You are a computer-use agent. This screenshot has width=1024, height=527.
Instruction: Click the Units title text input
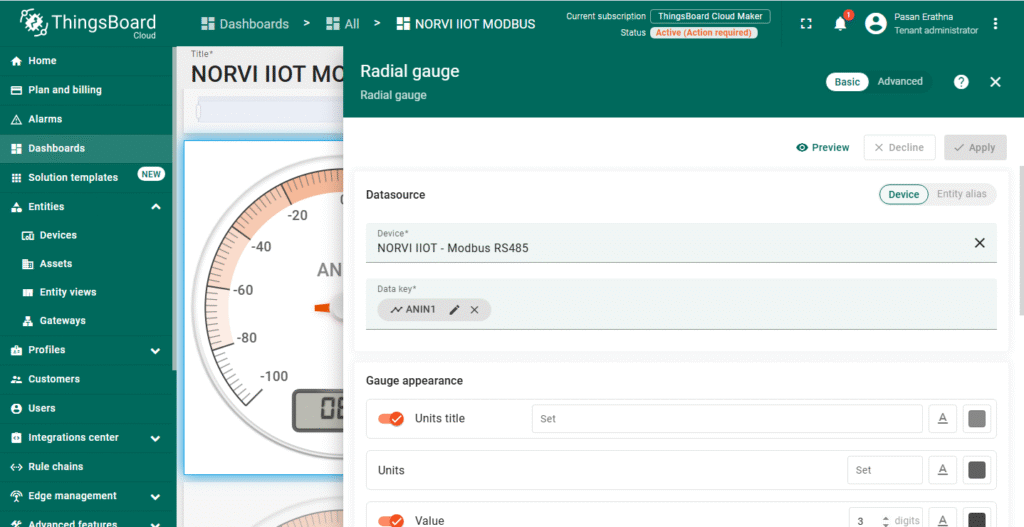[x=726, y=419]
